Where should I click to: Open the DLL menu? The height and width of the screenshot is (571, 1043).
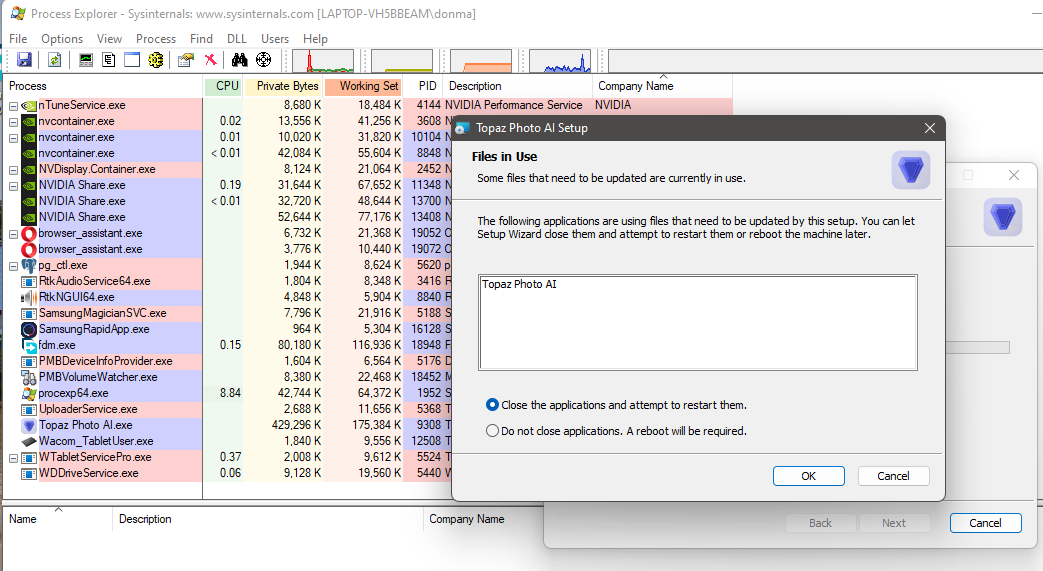pos(237,39)
